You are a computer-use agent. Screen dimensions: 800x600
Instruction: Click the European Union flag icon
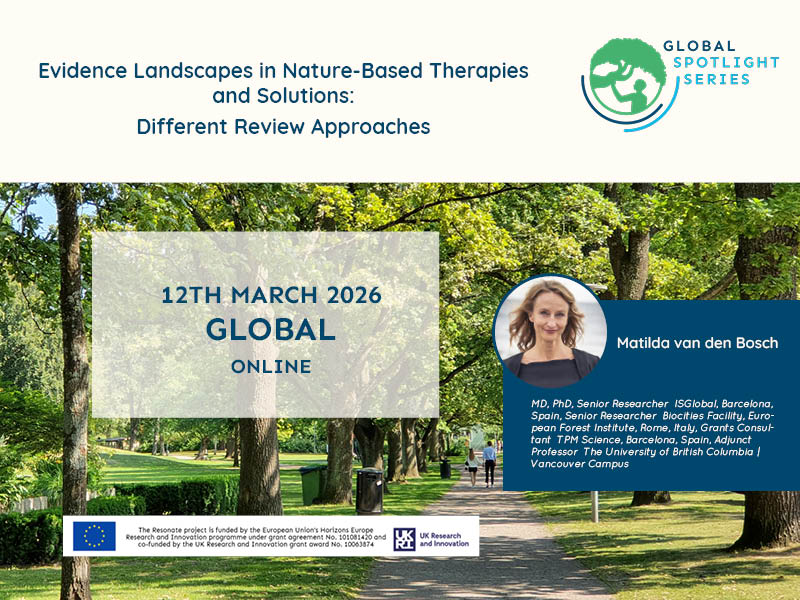pos(94,537)
